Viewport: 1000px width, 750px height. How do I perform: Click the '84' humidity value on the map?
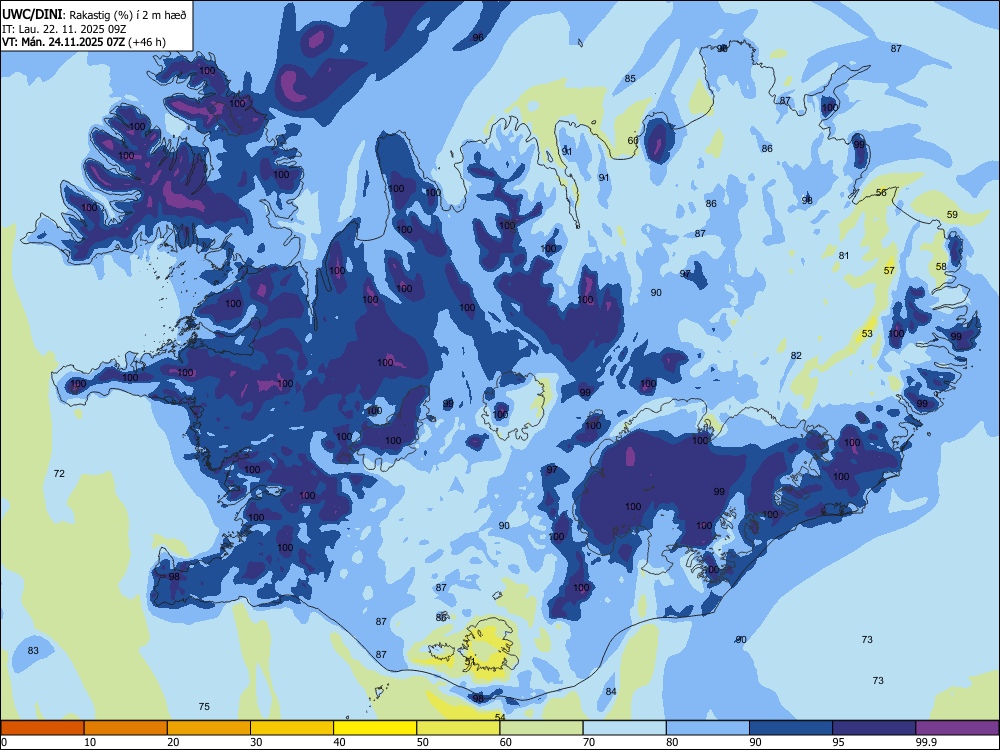[611, 691]
